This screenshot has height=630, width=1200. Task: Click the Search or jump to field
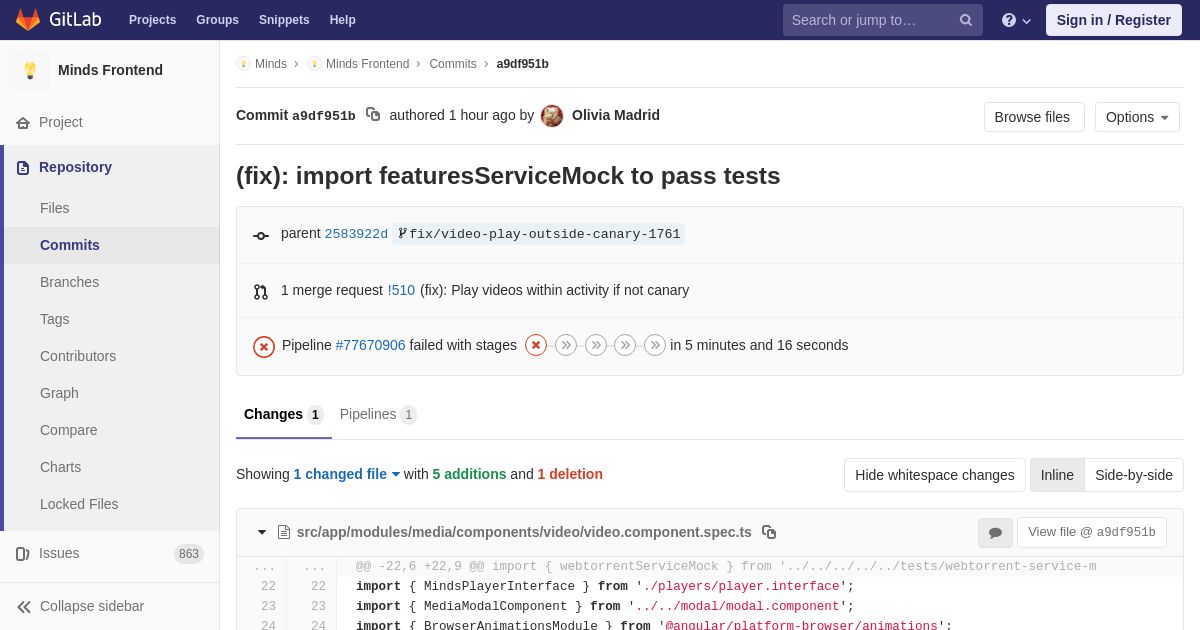(x=868, y=20)
